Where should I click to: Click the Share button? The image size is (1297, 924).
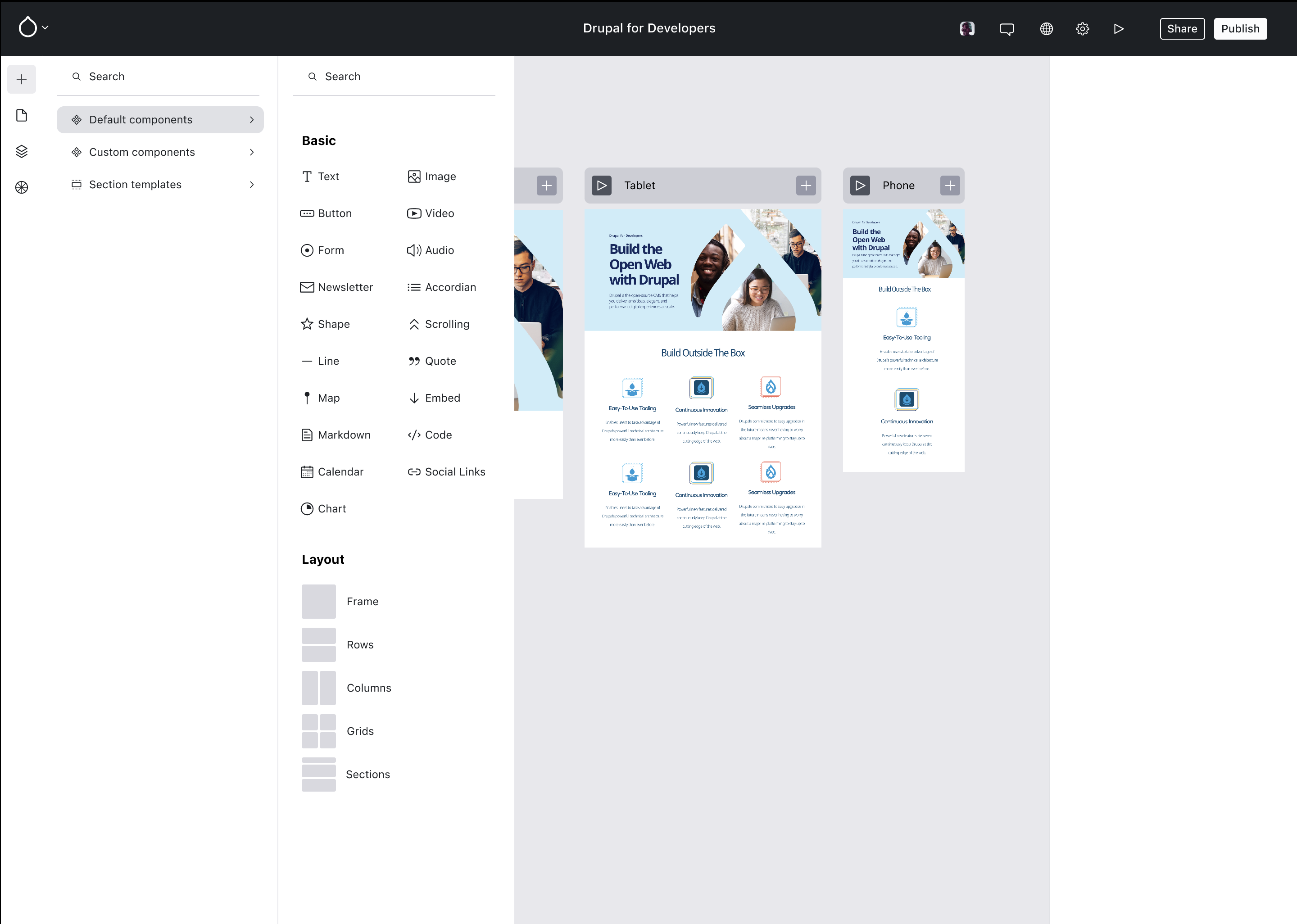coord(1182,29)
